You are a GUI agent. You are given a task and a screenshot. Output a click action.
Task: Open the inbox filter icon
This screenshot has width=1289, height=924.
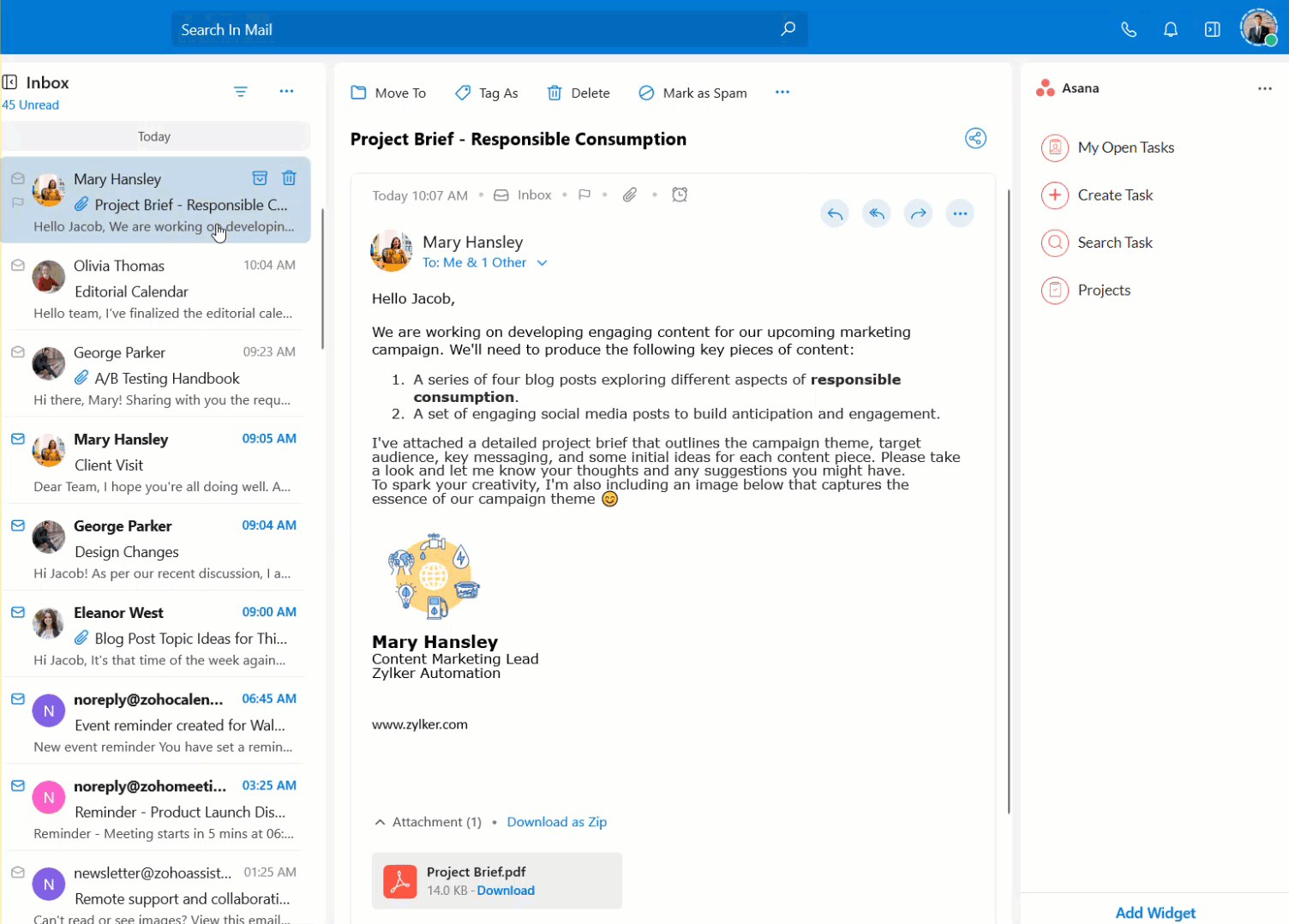241,91
